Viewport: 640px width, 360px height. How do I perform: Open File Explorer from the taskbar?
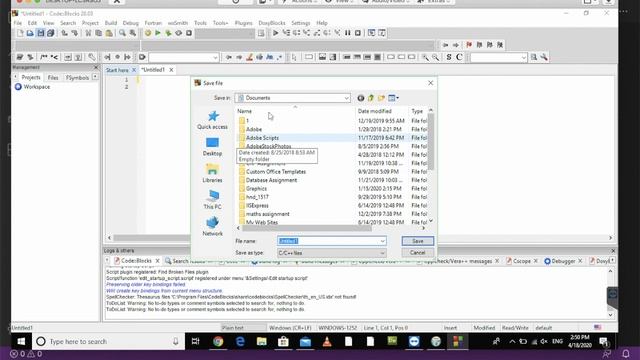point(262,341)
